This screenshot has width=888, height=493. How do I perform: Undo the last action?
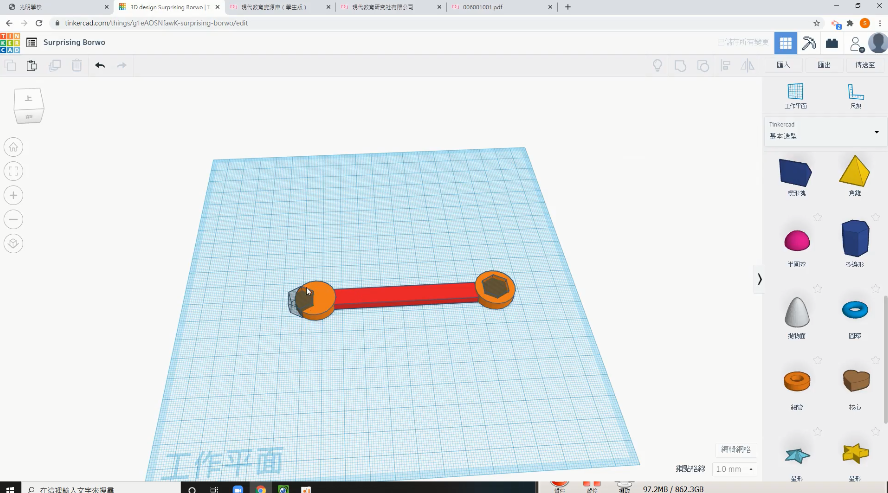(x=100, y=66)
